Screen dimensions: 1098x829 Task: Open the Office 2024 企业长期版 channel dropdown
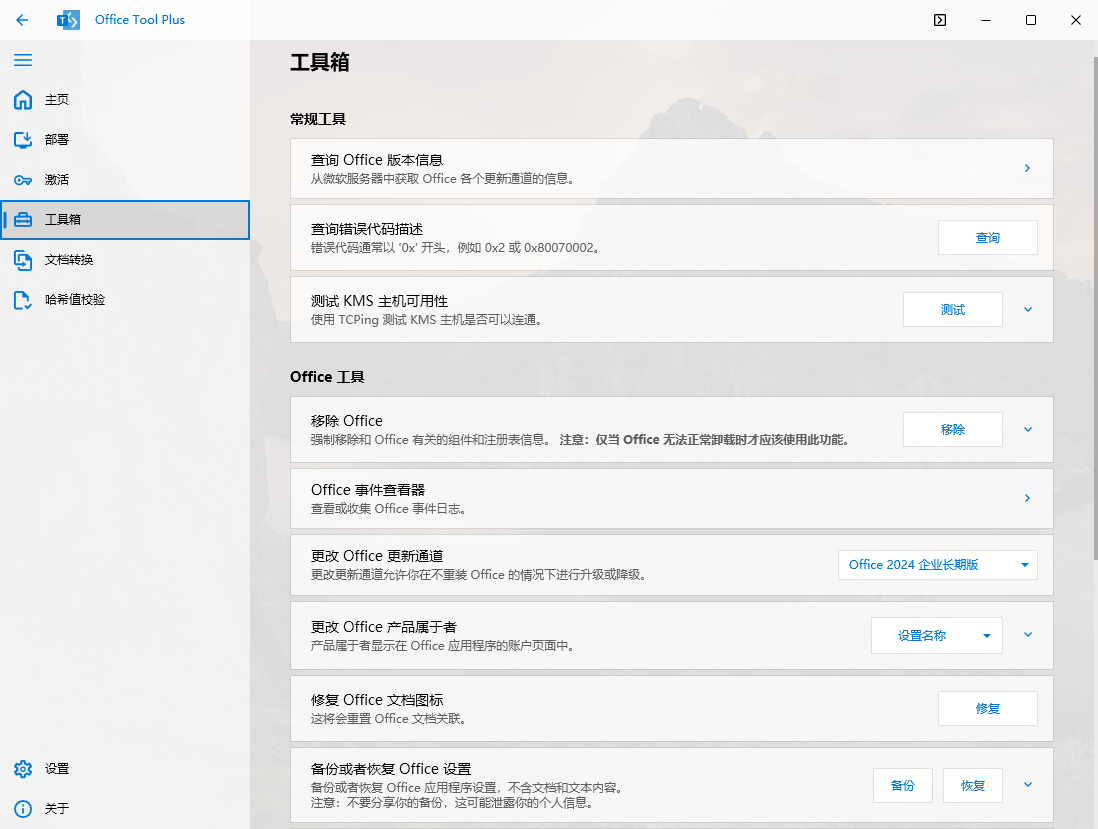point(937,565)
